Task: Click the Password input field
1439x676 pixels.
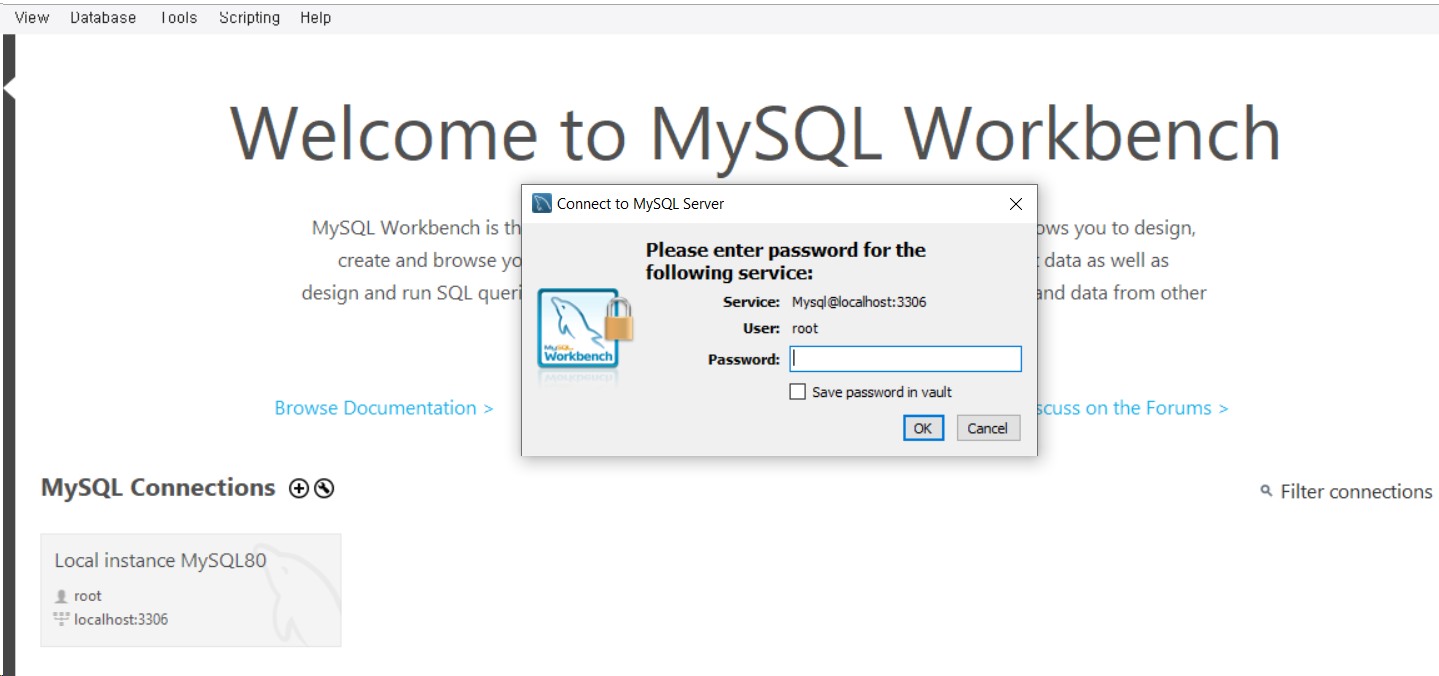Action: click(905, 359)
